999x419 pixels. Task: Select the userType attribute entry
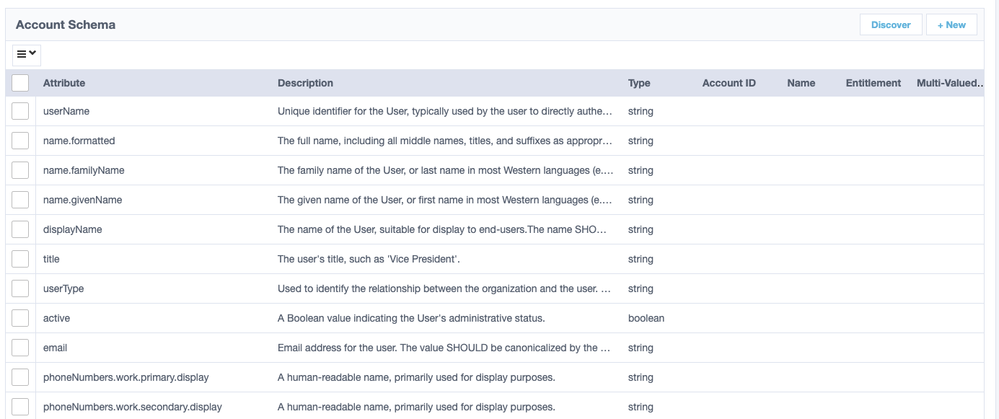63,288
